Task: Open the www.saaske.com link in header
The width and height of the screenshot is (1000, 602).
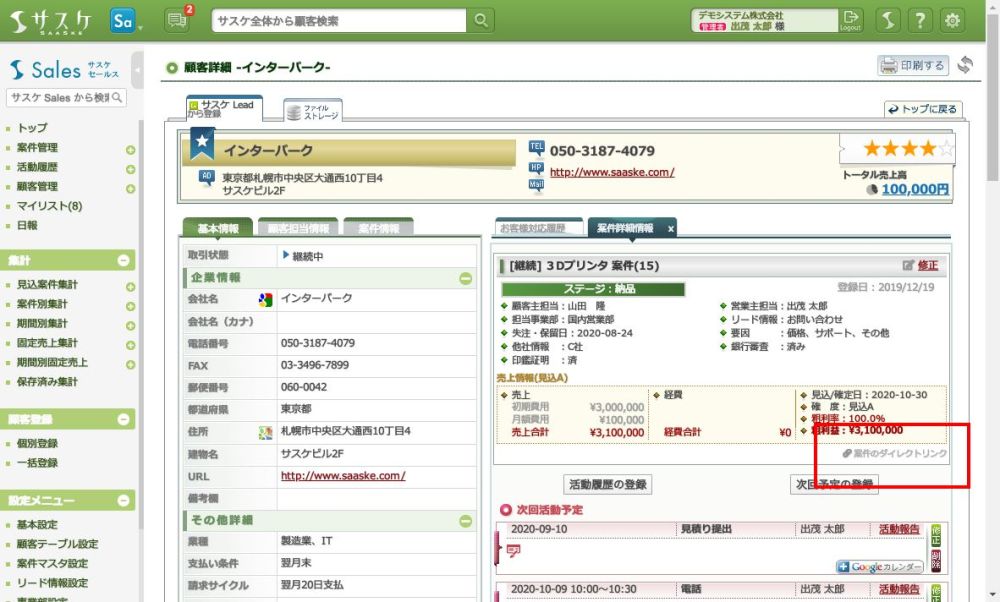Action: (x=611, y=172)
